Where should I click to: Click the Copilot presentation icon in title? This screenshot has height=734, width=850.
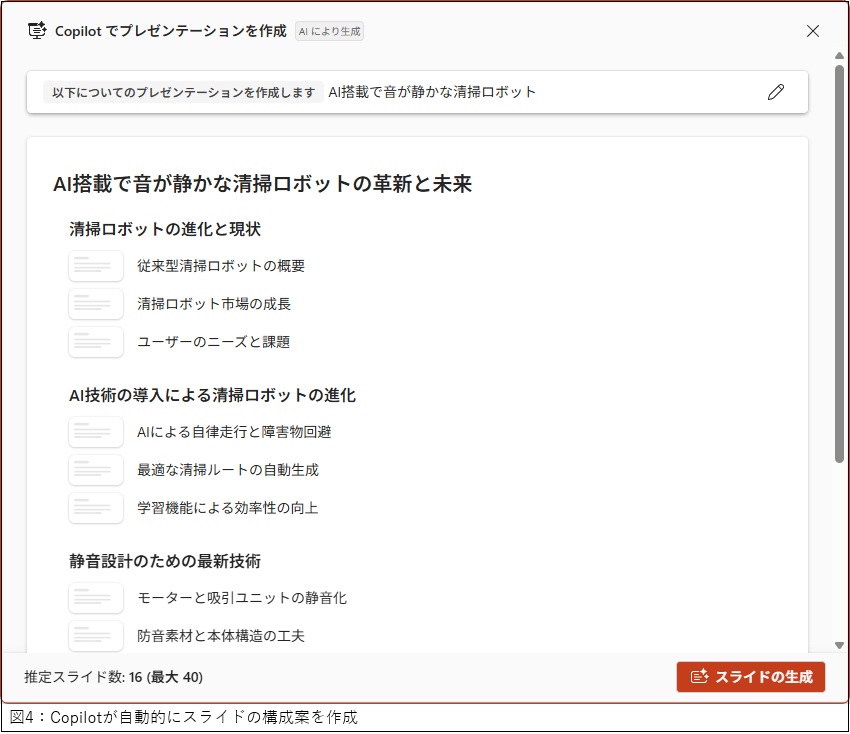(x=37, y=31)
